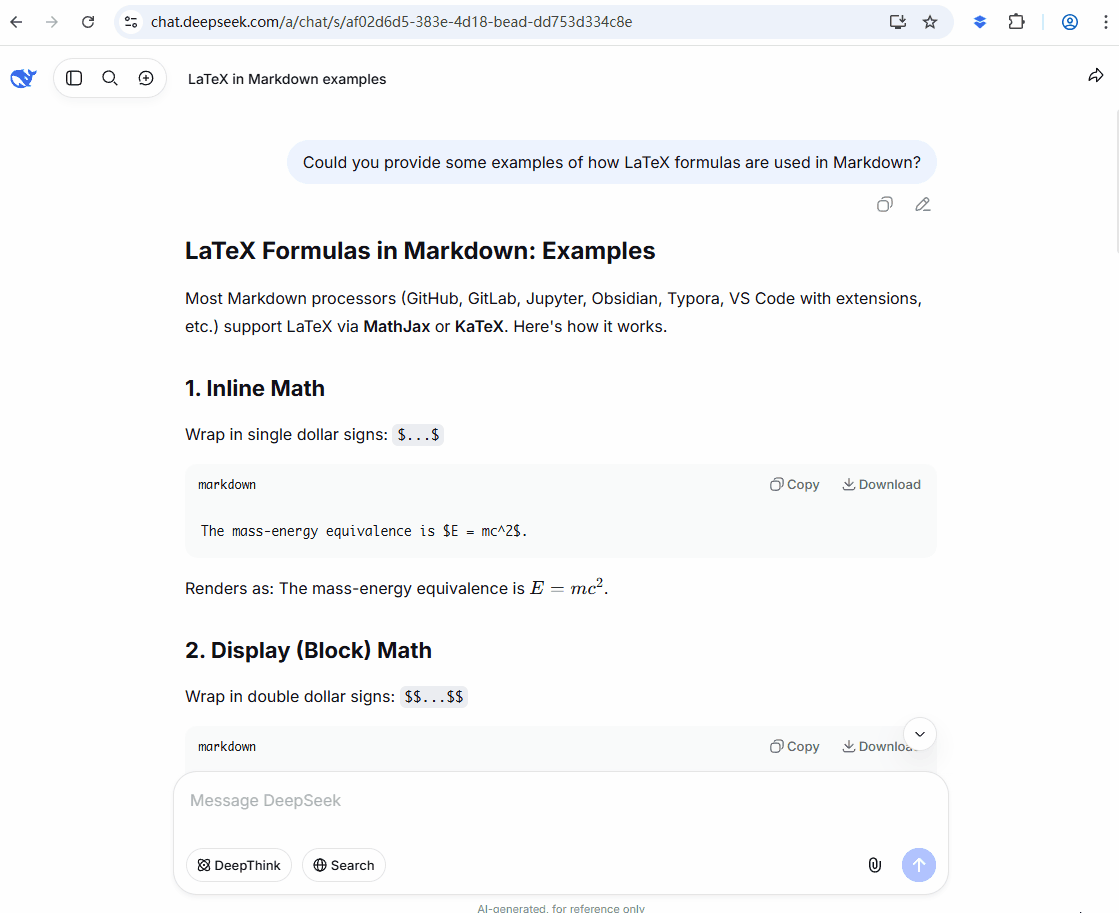Jump to bottom with chevron-down button
This screenshot has width=1119, height=913.
tap(920, 734)
